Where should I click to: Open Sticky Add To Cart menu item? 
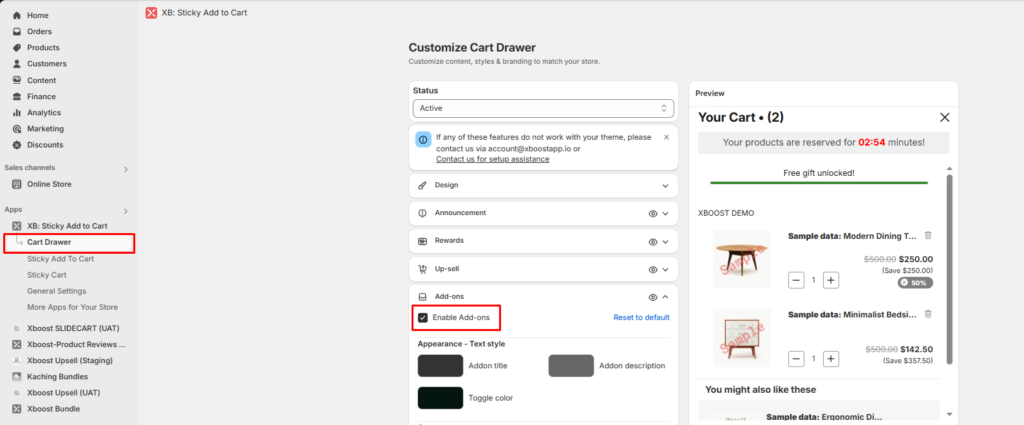[60, 259]
